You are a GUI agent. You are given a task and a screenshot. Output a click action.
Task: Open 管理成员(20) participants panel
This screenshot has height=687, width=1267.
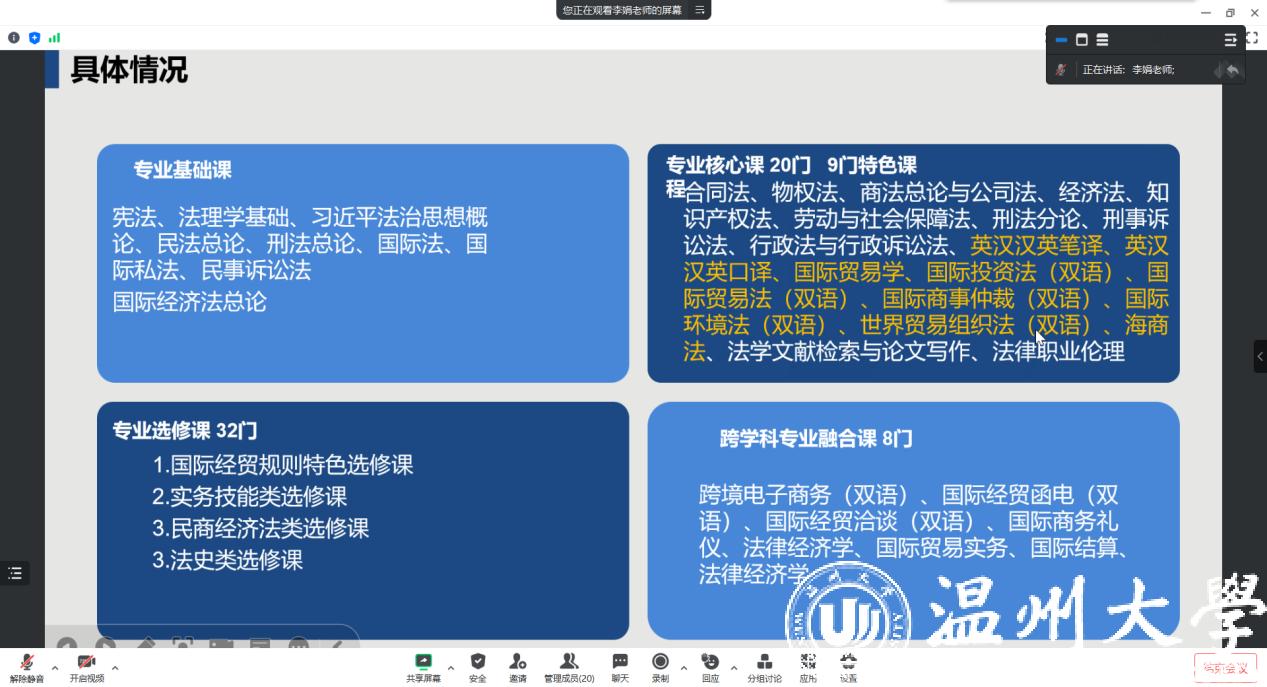(569, 666)
